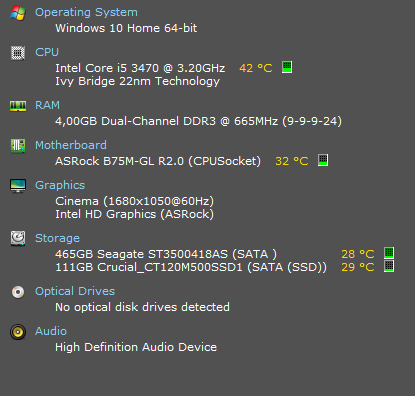Open the Optical Drives section link

(75, 291)
